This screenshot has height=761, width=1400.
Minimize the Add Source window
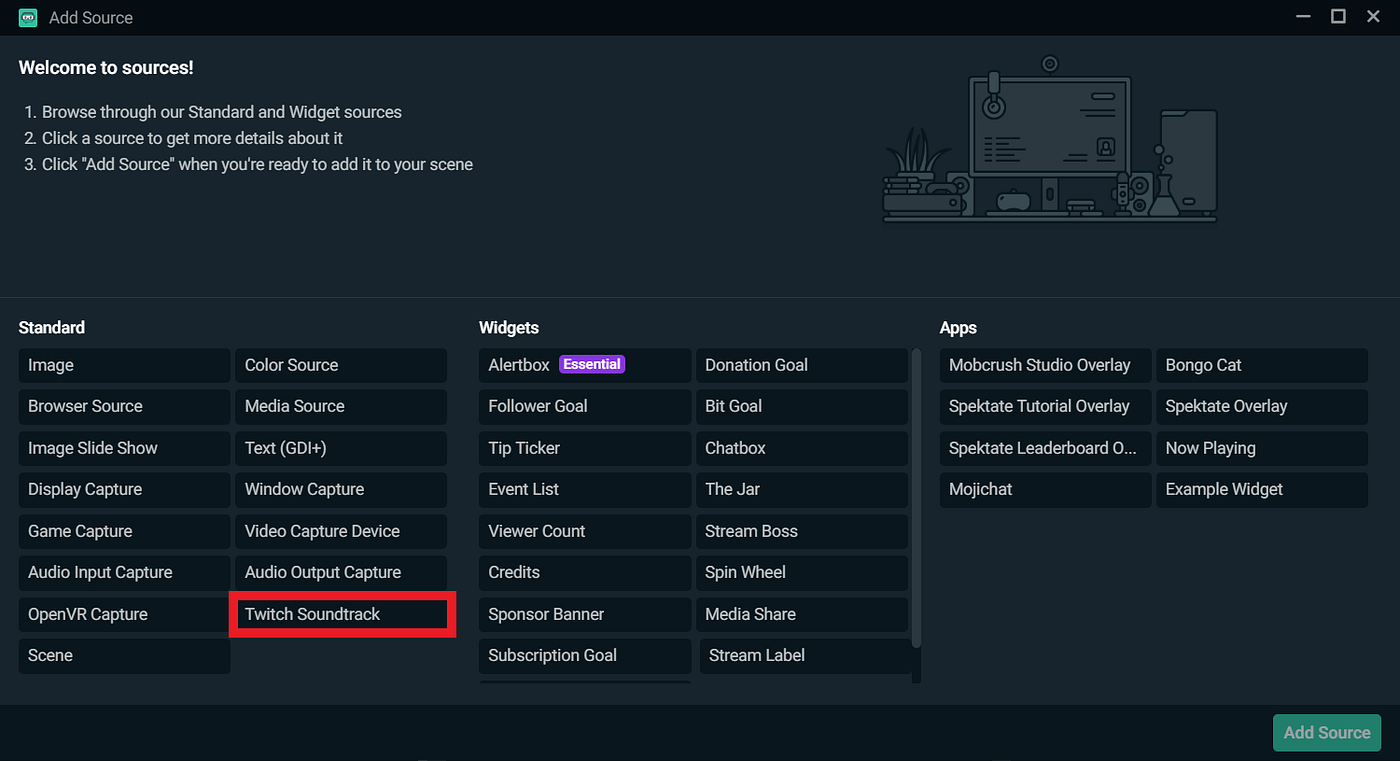(x=1303, y=17)
